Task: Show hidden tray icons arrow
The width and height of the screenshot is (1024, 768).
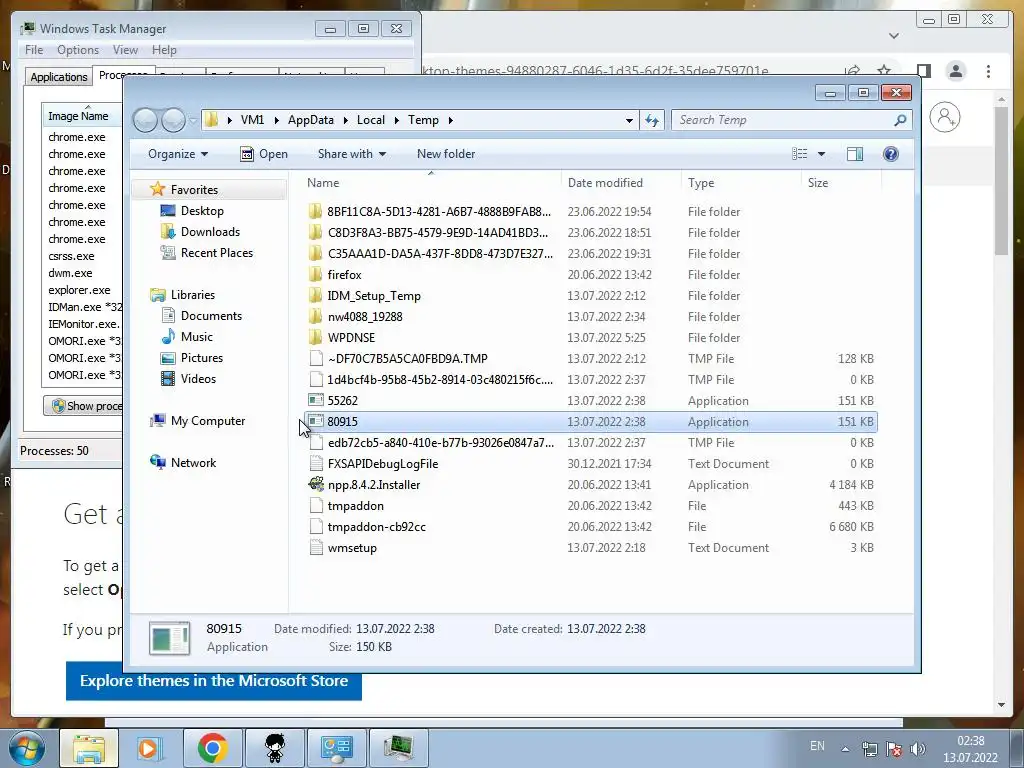Action: 845,749
